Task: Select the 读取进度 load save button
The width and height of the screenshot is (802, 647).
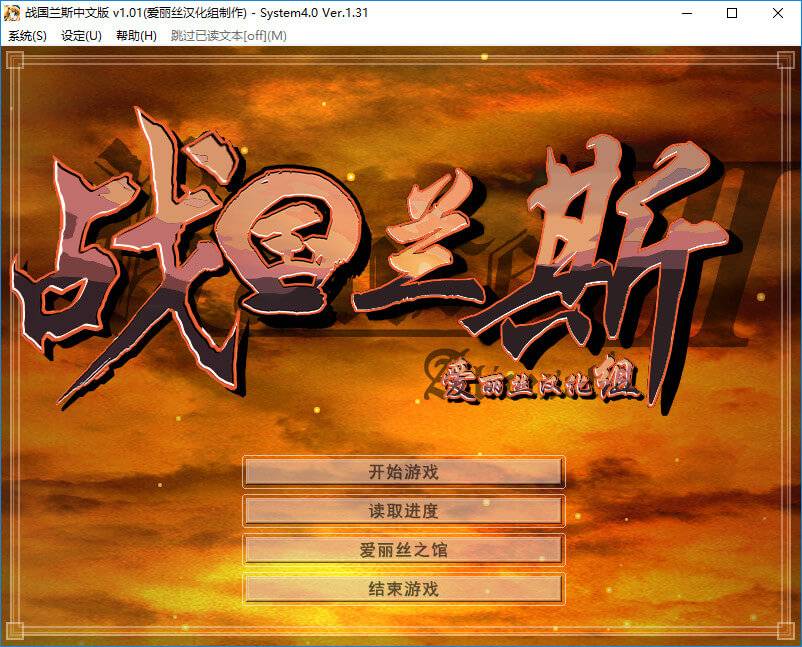Action: tap(403, 511)
